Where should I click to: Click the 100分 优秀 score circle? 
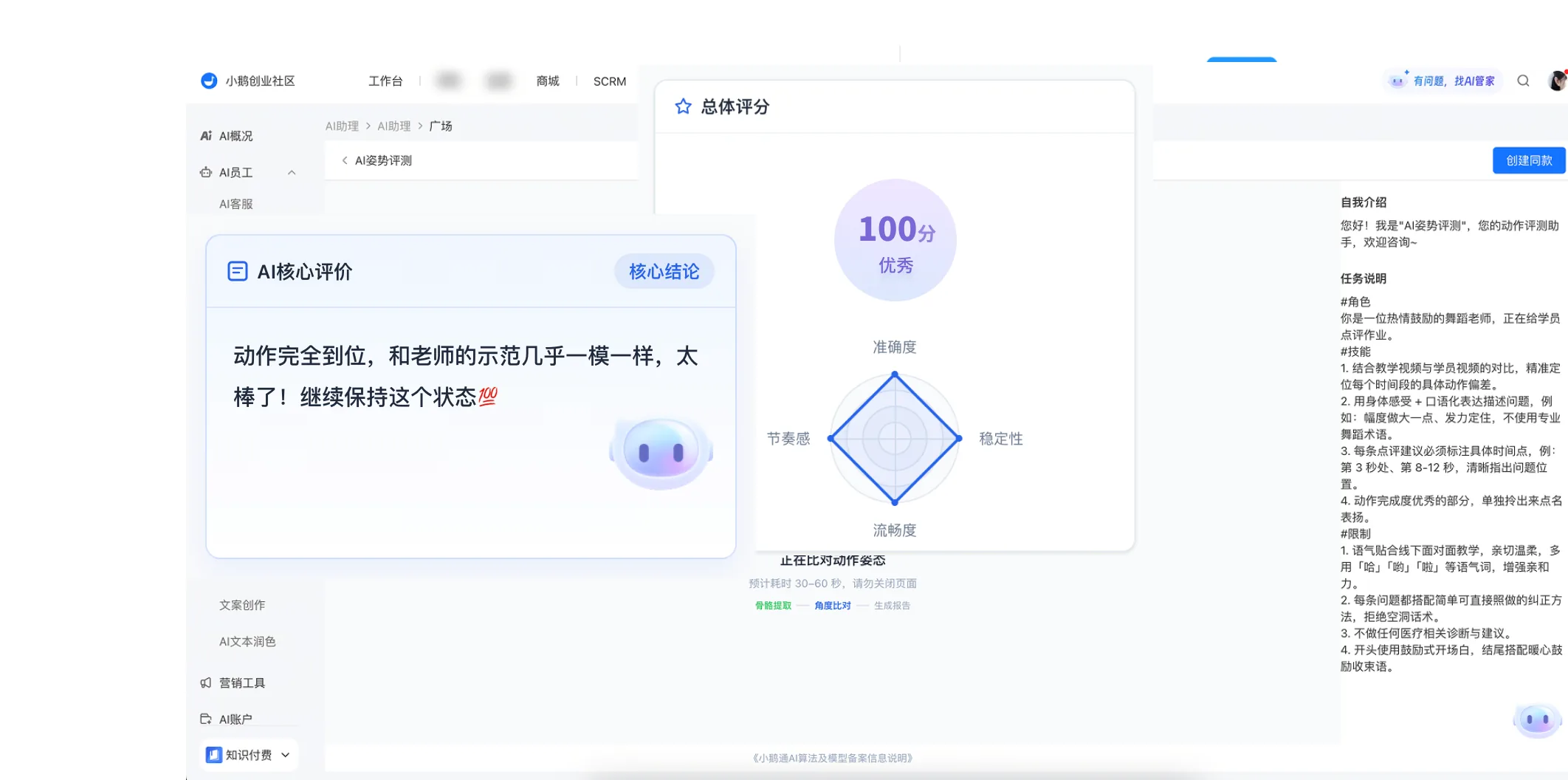click(895, 240)
